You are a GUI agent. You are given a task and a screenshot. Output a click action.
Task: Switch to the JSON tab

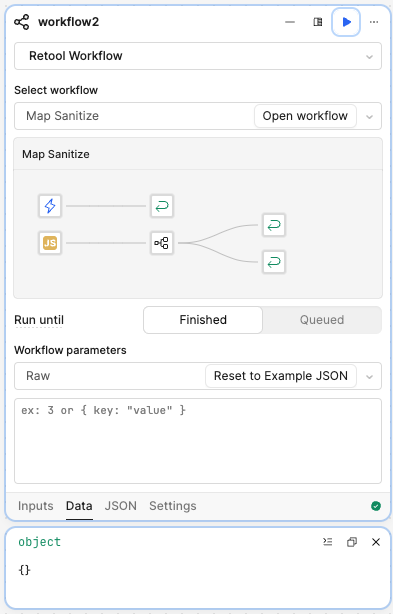tap(121, 506)
